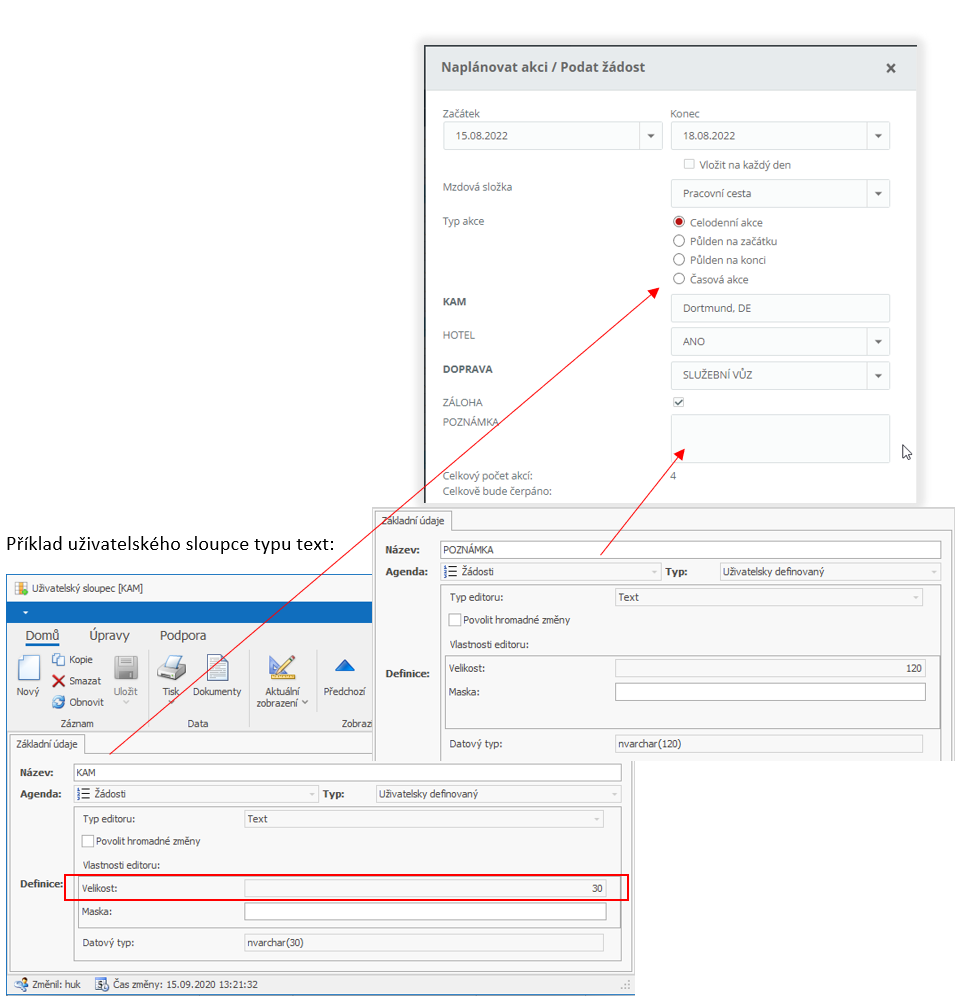Click Maska field in KAM window
Viewport: 970px width, 1006px height.
pos(425,912)
